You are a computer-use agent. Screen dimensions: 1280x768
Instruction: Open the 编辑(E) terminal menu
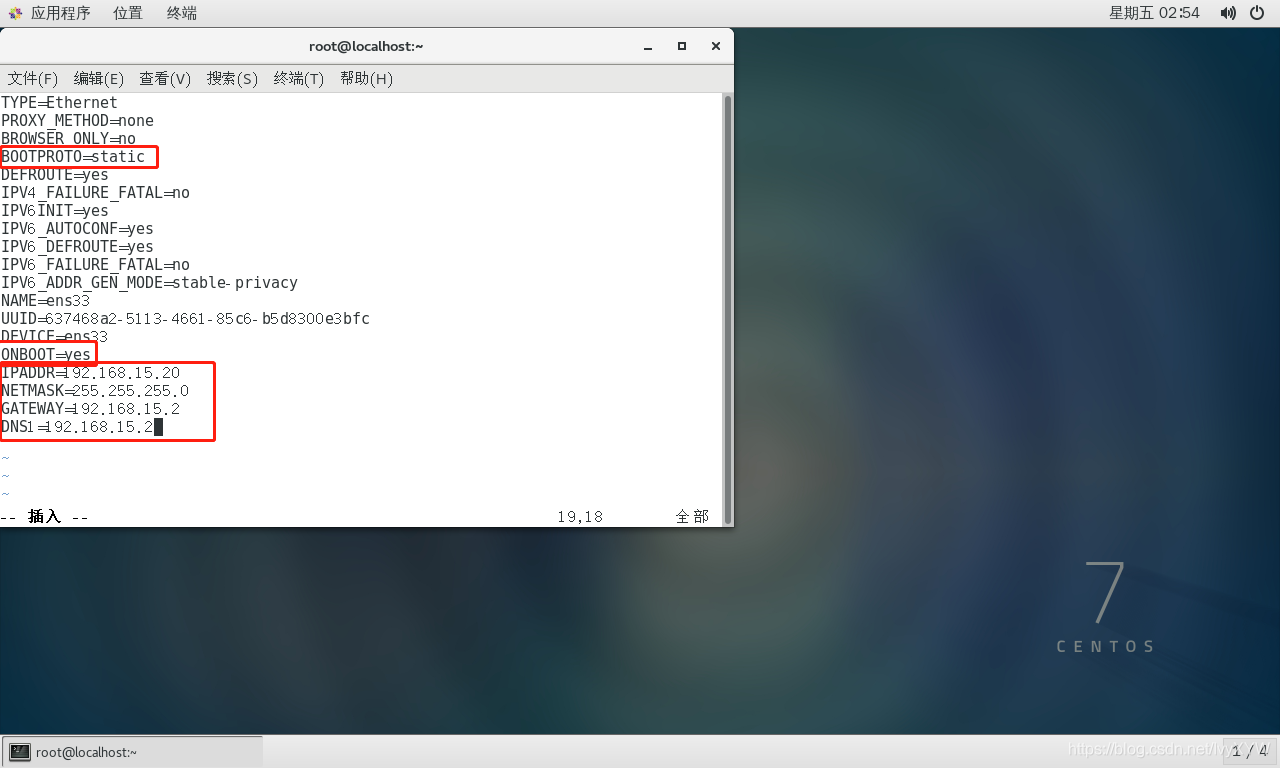99,79
